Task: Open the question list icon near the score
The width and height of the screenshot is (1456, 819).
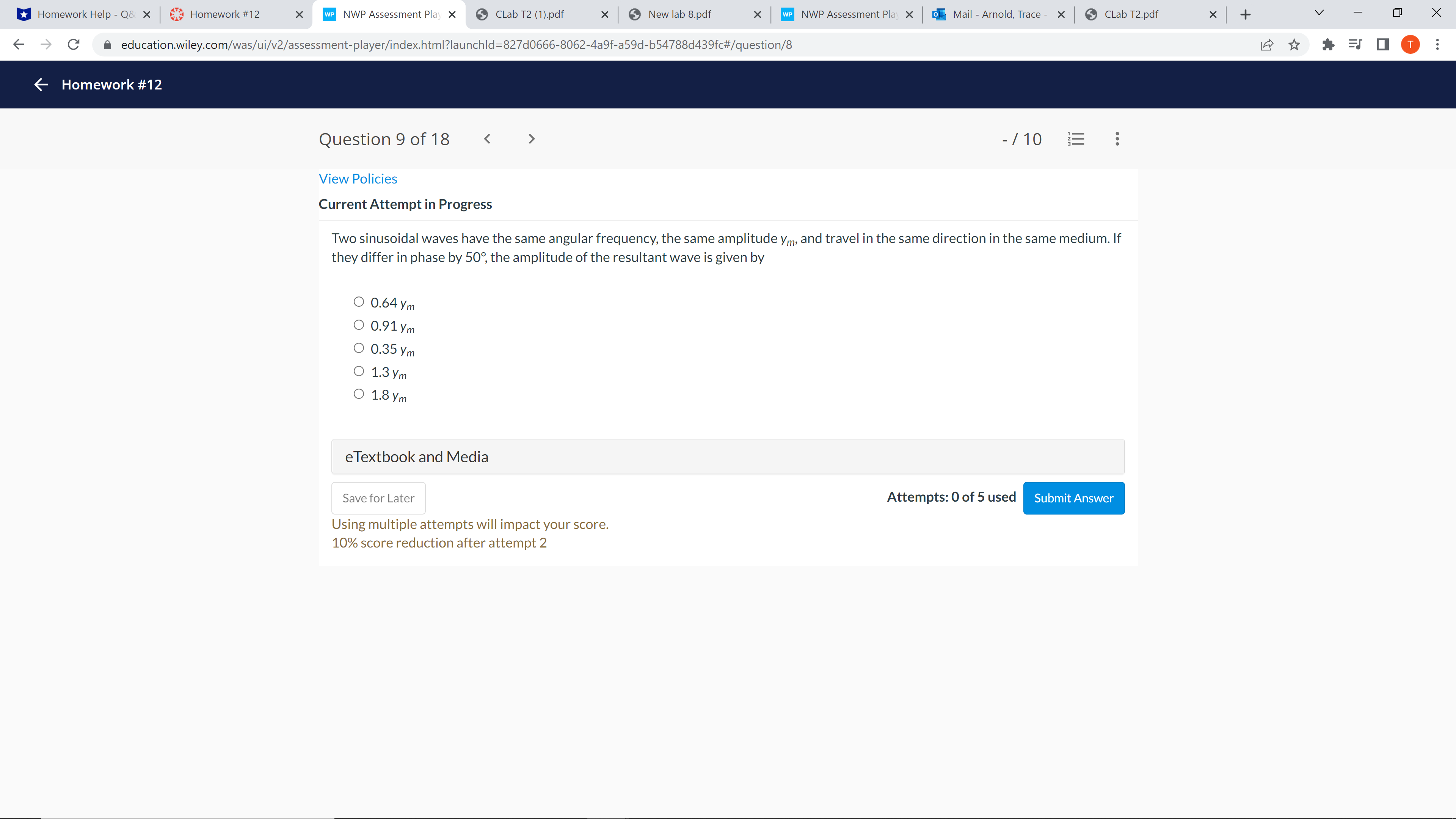Action: [x=1076, y=139]
